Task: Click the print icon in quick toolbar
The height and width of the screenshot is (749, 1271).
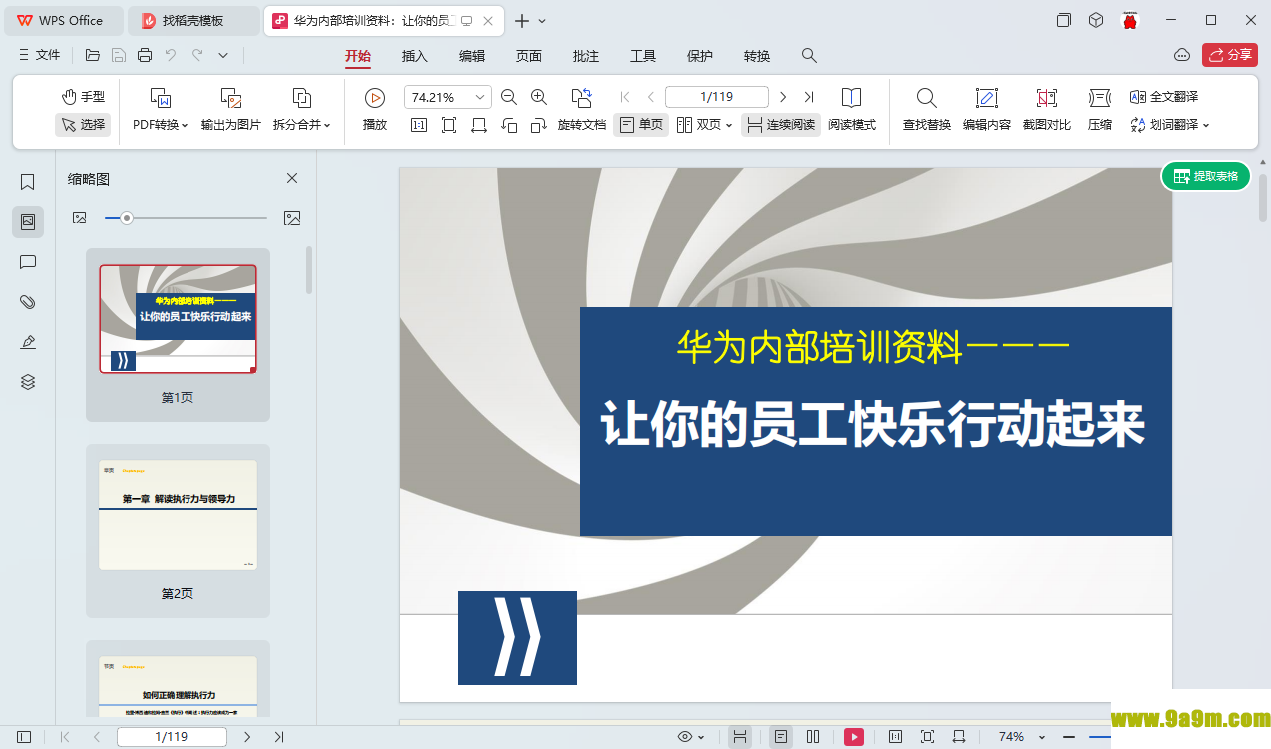Action: [x=145, y=55]
